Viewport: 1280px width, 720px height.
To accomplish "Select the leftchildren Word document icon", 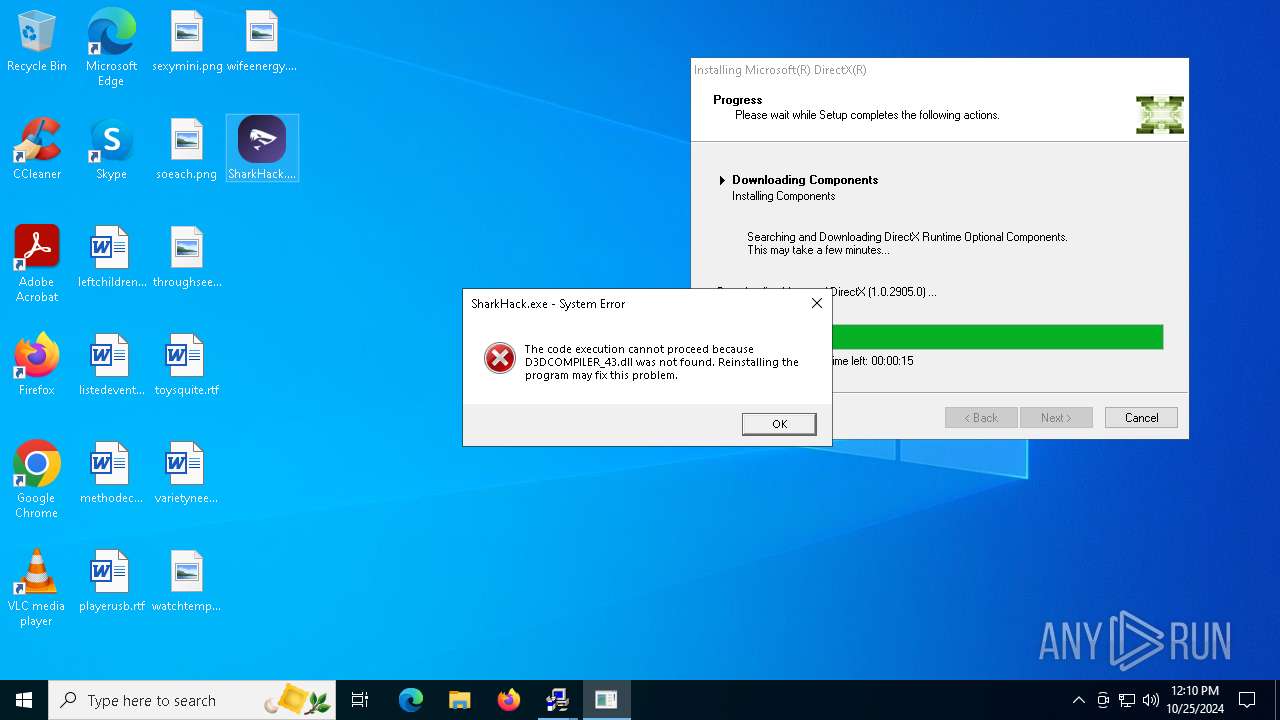I will pyautogui.click(x=111, y=256).
